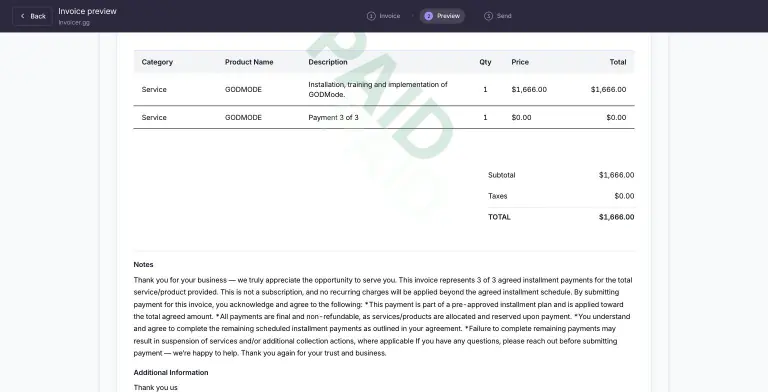Click the Back button
The width and height of the screenshot is (768, 392).
[32, 16]
